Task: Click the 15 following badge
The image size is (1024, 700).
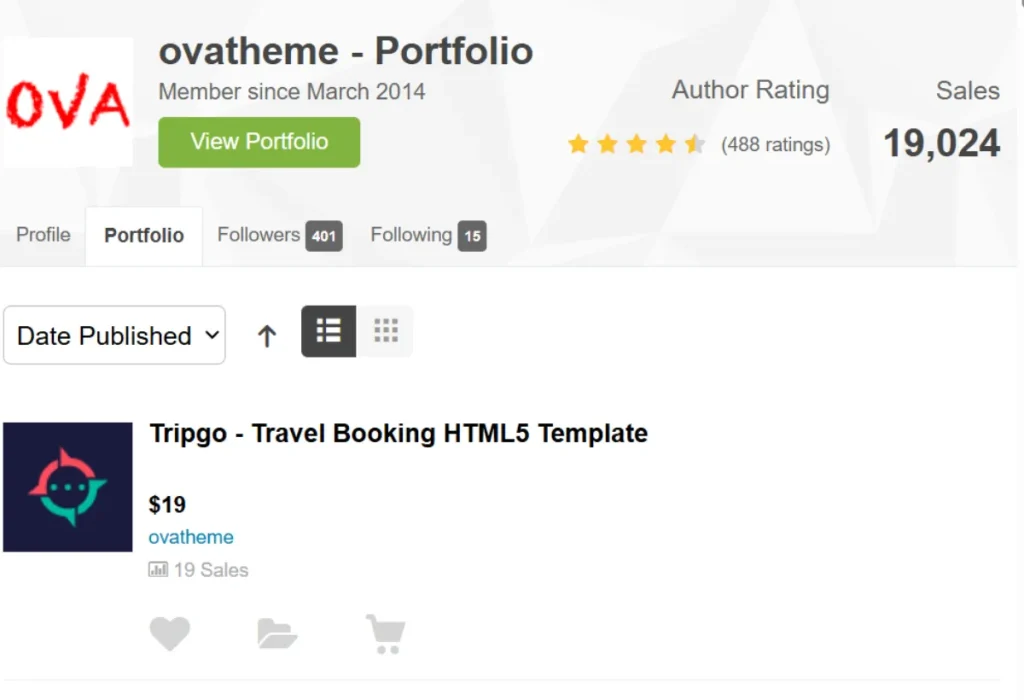Action: coord(472,236)
